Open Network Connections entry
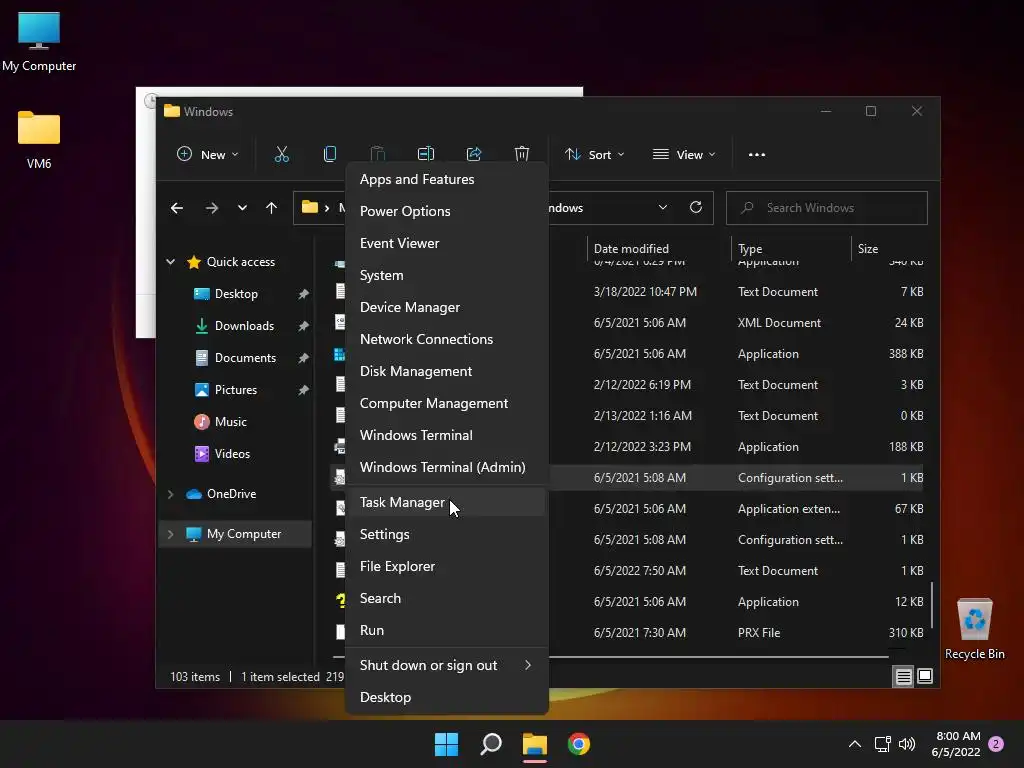Screen dimensions: 1024x768 click(446, 340)
